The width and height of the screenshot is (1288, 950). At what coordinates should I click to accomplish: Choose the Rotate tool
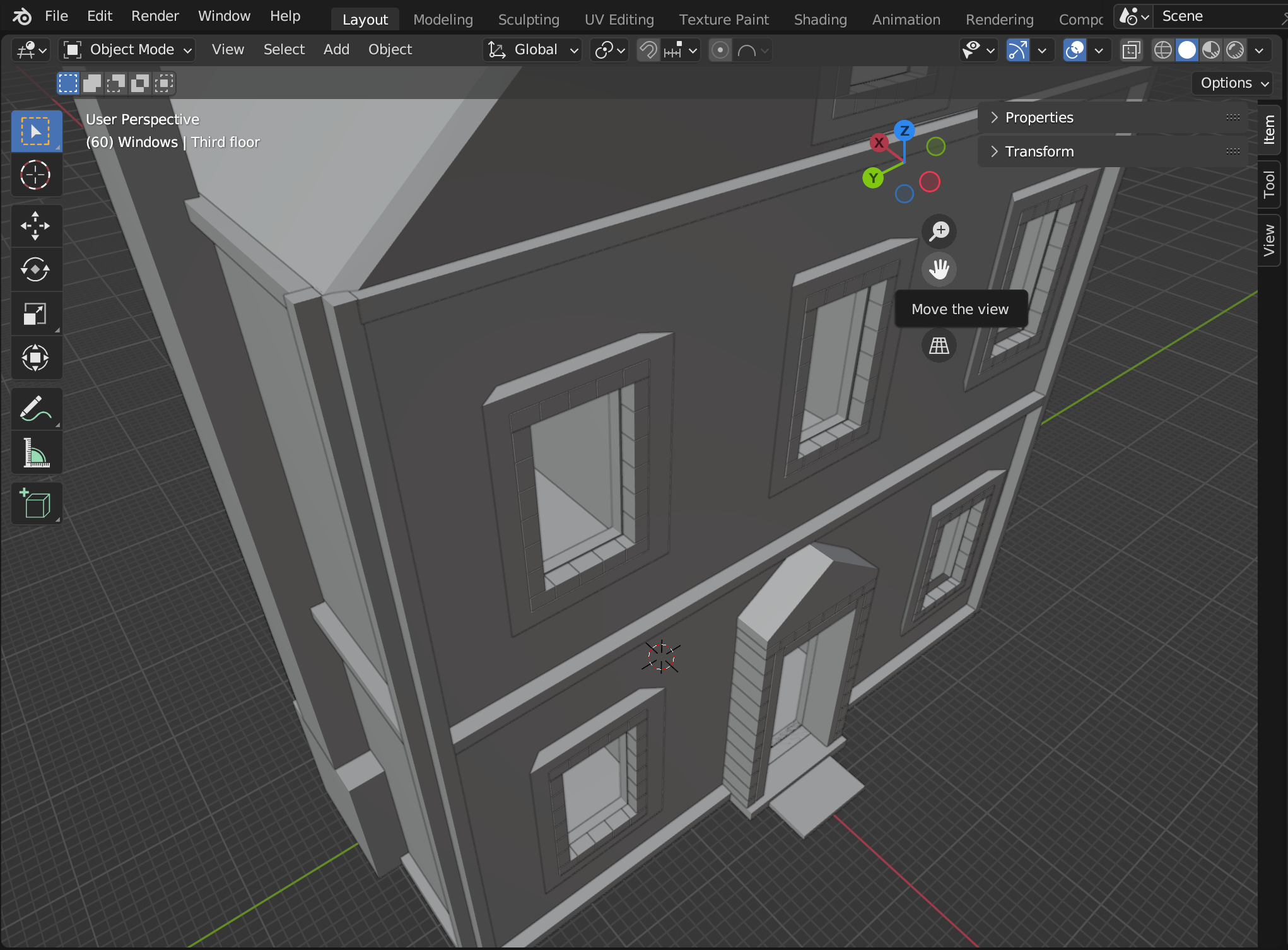35,270
